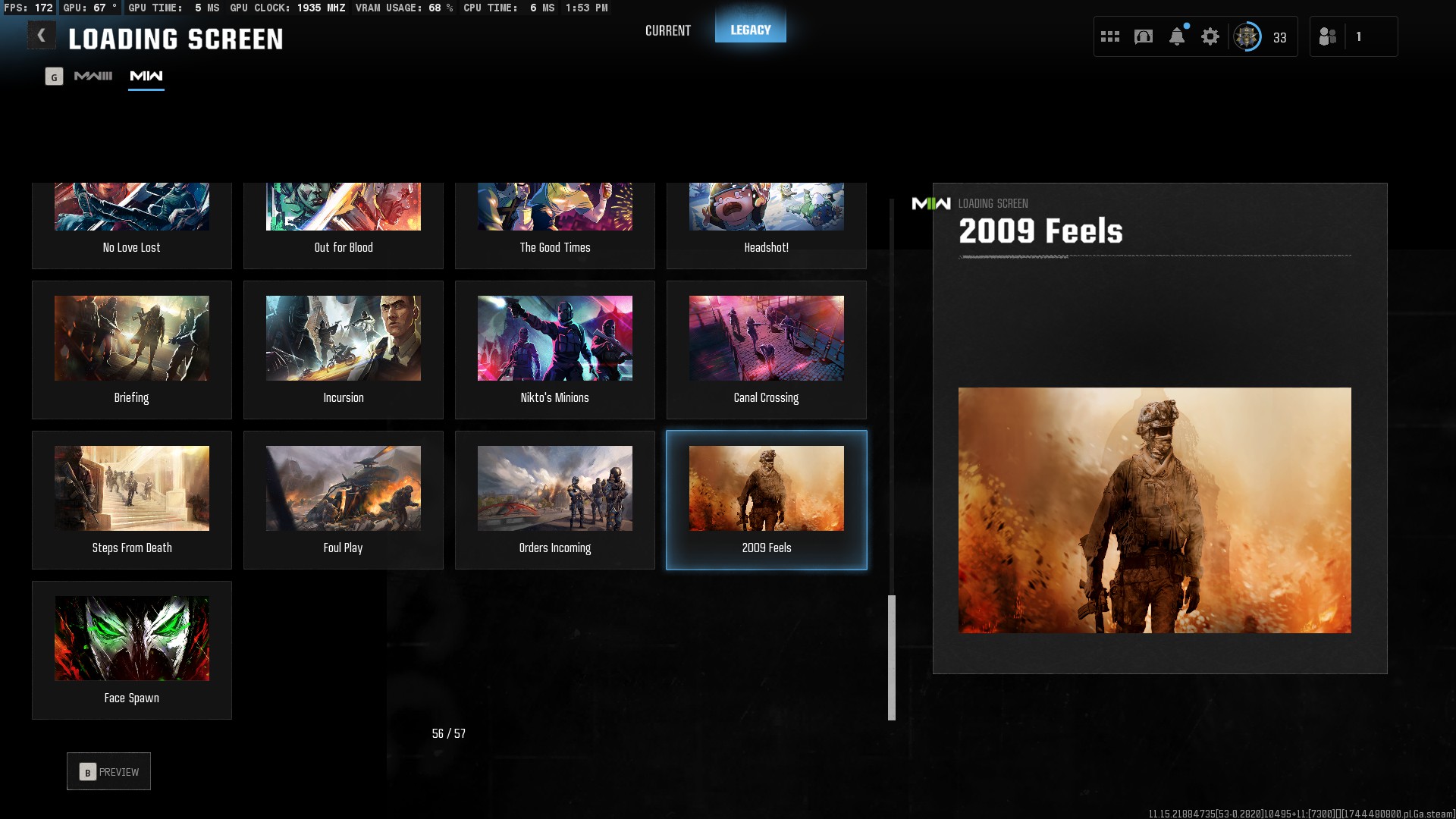This screenshot has width=1456, height=819.
Task: Open the settings gear
Action: tap(1210, 36)
